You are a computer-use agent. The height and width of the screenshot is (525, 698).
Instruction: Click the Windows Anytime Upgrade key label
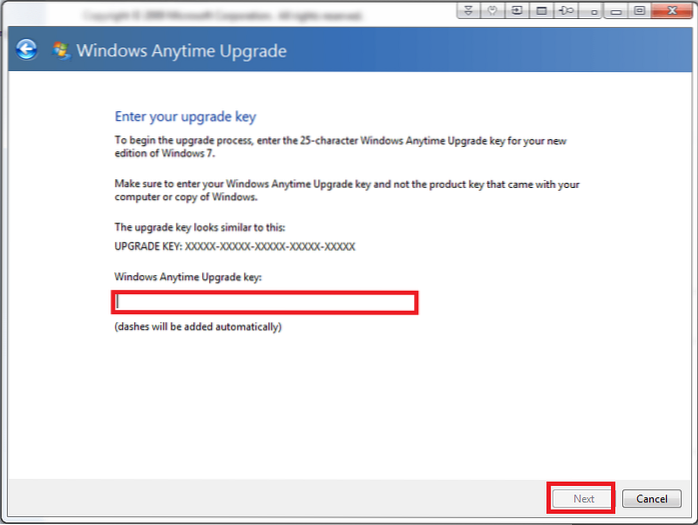click(x=188, y=277)
